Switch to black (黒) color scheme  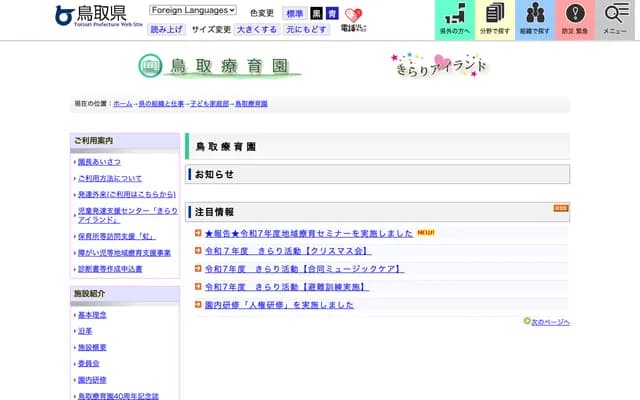316,14
